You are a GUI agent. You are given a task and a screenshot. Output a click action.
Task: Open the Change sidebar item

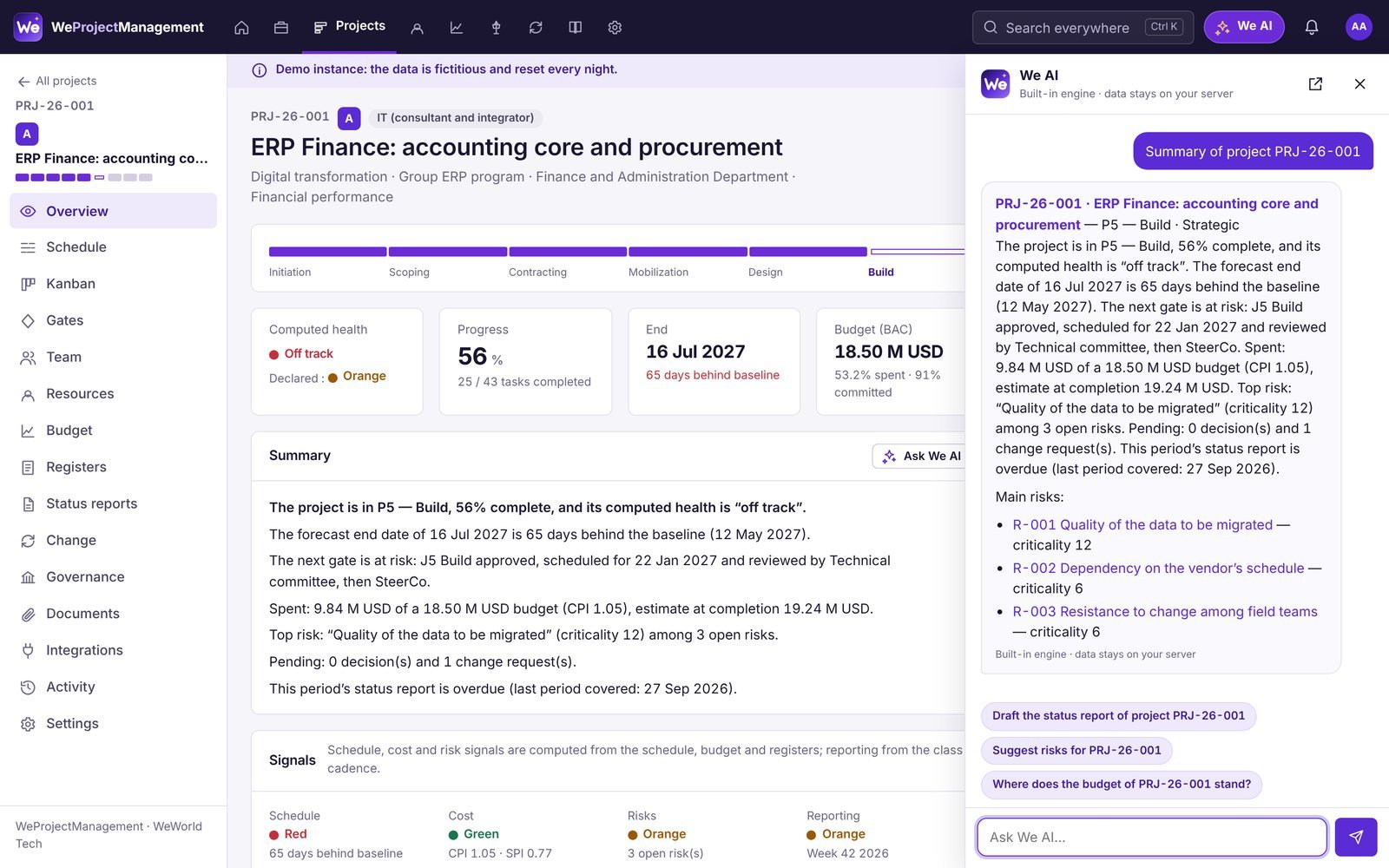(113, 540)
